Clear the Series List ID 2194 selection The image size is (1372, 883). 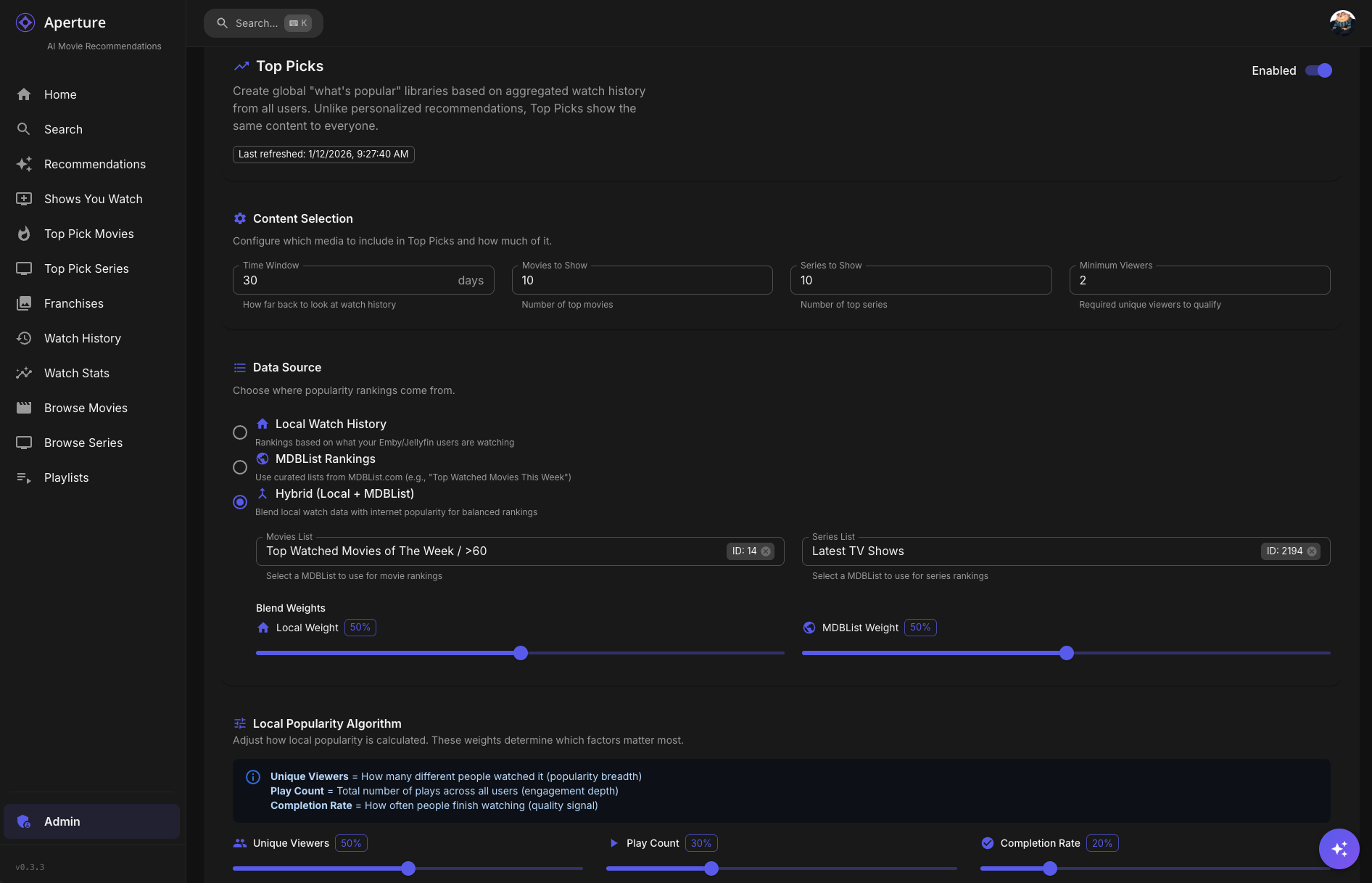tap(1312, 551)
